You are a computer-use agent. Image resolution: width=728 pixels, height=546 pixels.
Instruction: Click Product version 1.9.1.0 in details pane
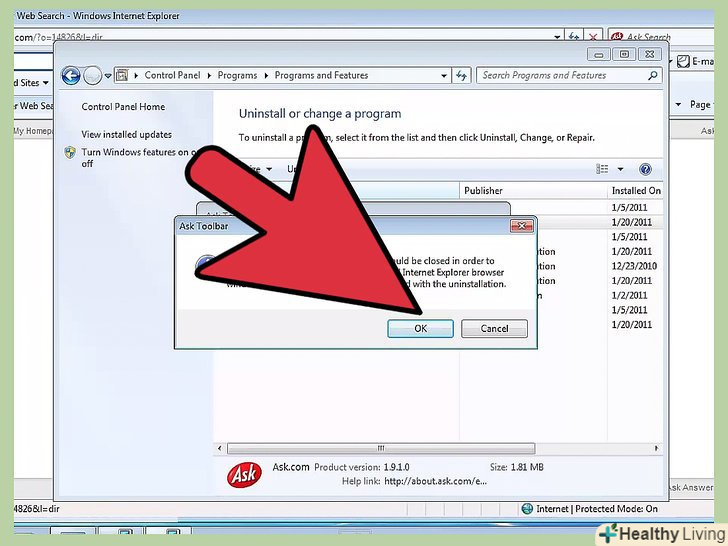(362, 468)
